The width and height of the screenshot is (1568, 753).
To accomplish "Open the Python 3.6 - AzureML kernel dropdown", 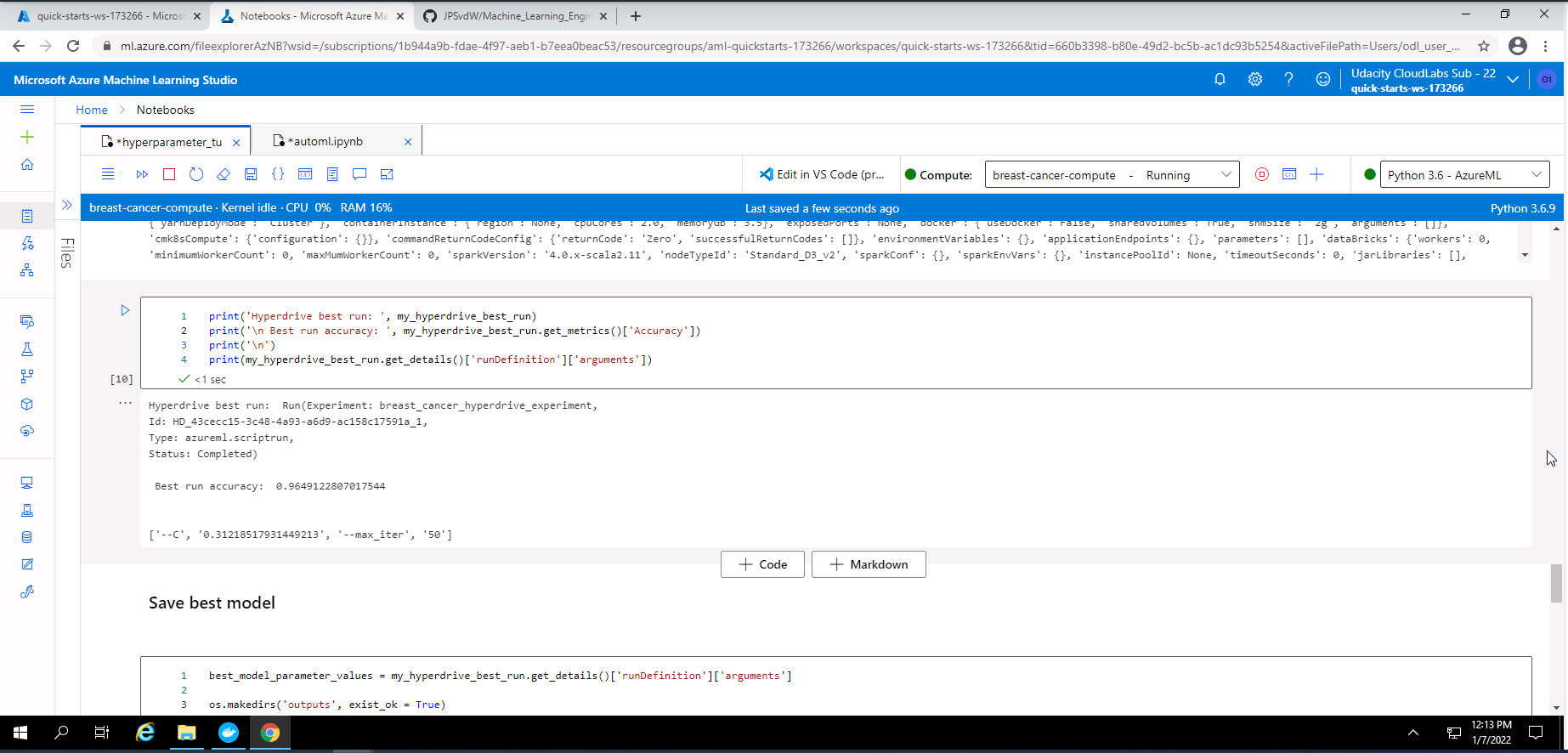I will pos(1464,175).
